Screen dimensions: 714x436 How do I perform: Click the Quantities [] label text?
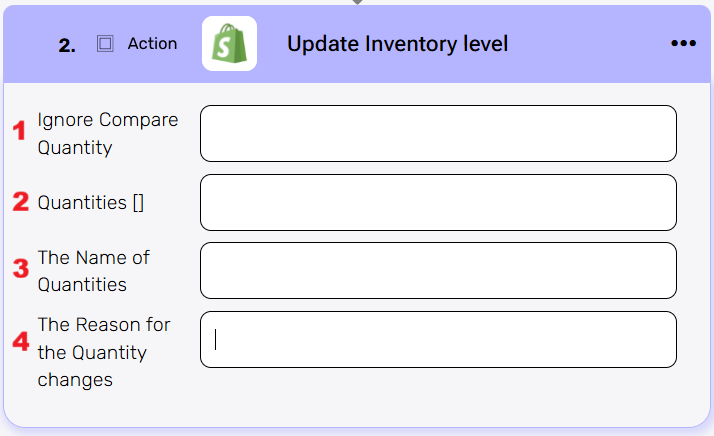pyautogui.click(x=91, y=202)
